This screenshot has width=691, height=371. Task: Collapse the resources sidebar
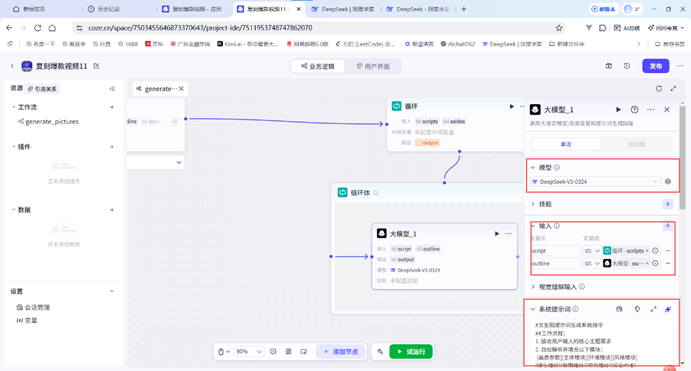coord(112,89)
